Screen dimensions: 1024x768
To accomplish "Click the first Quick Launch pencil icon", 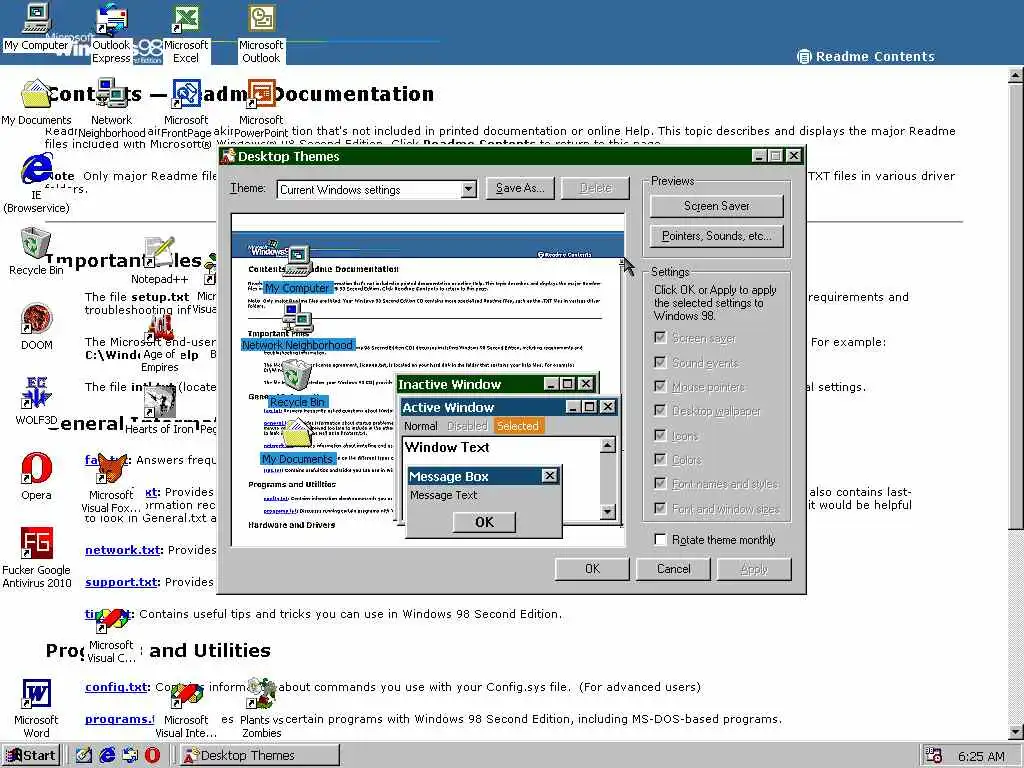I will pos(84,755).
